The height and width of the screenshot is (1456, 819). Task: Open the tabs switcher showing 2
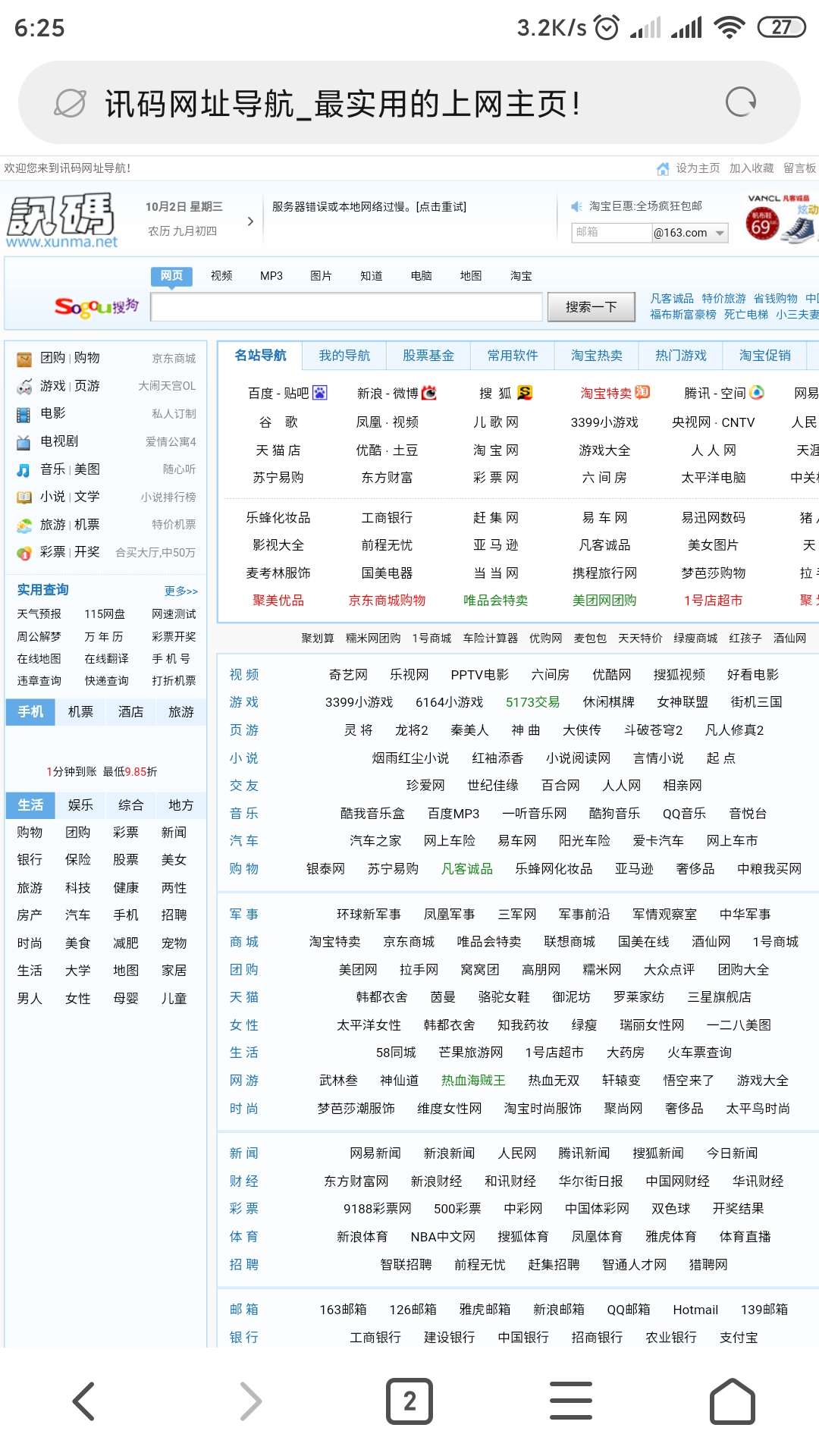(409, 1401)
